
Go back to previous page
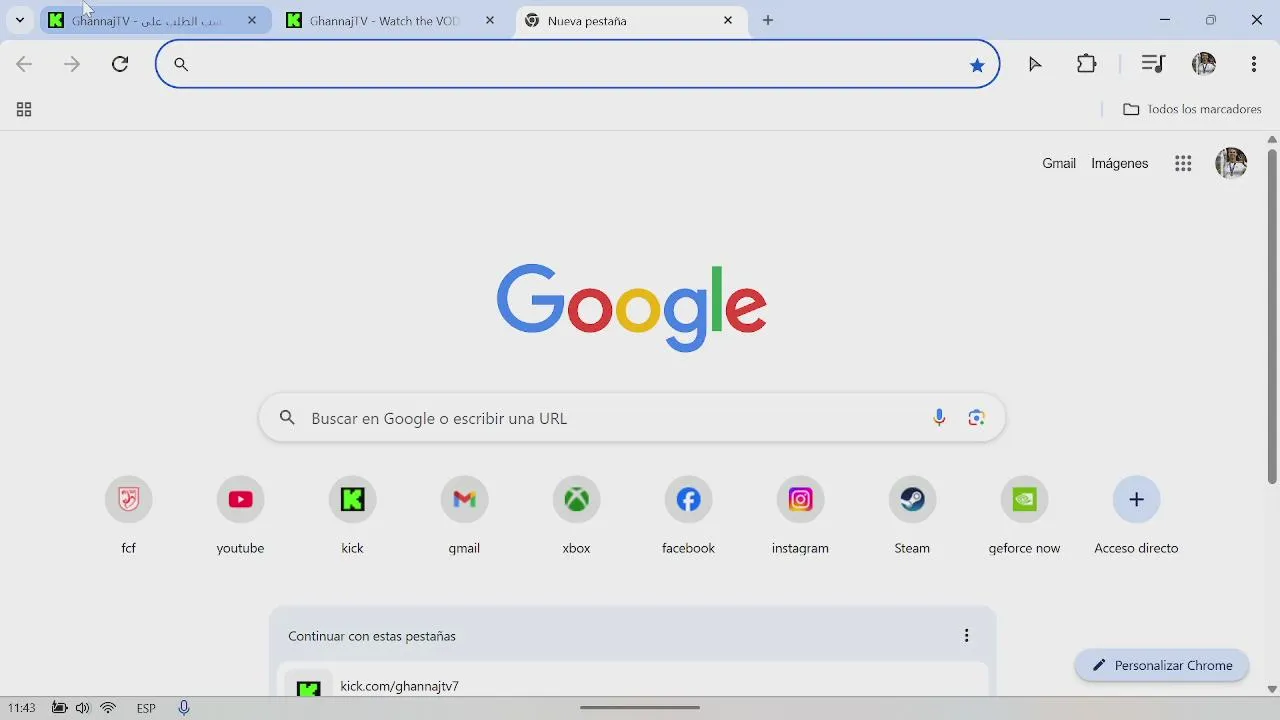point(24,64)
